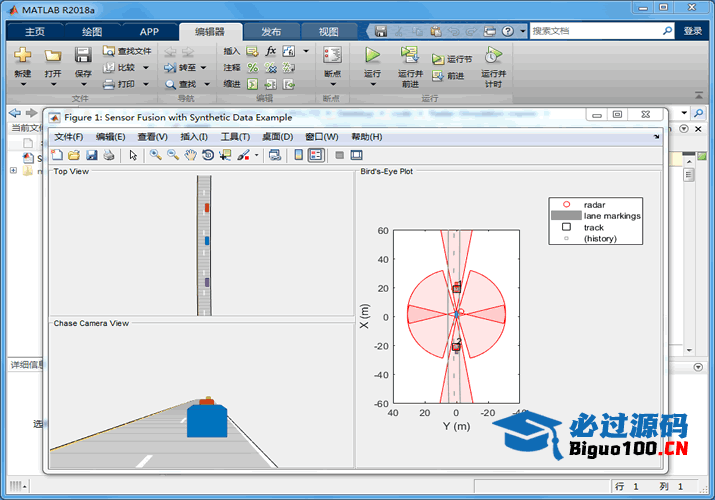
Task: Click the green Run (运行) icon
Action: coord(373,55)
